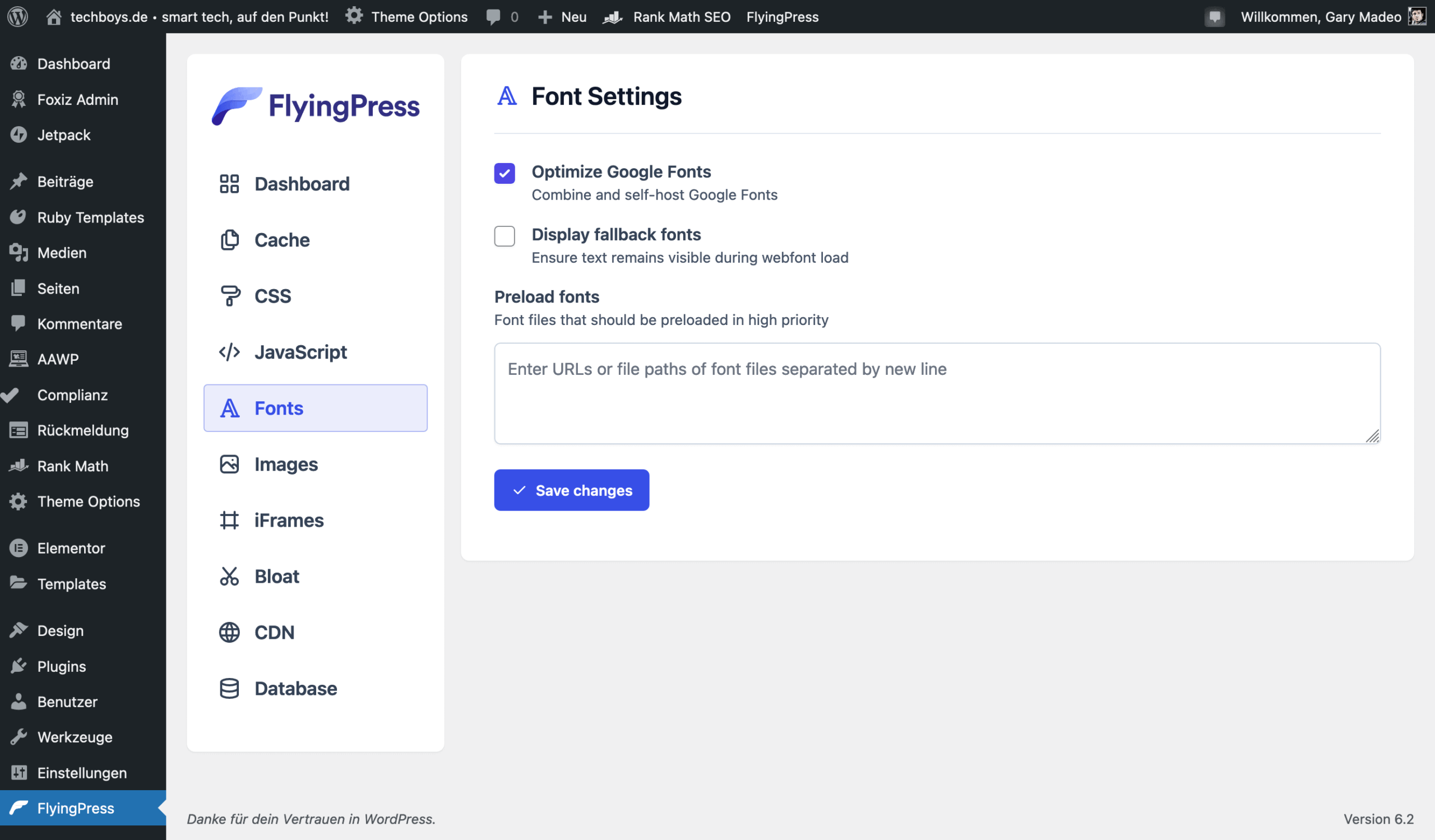Click the Theme Options gear icon in admin bar
1435x840 pixels.
click(x=354, y=16)
